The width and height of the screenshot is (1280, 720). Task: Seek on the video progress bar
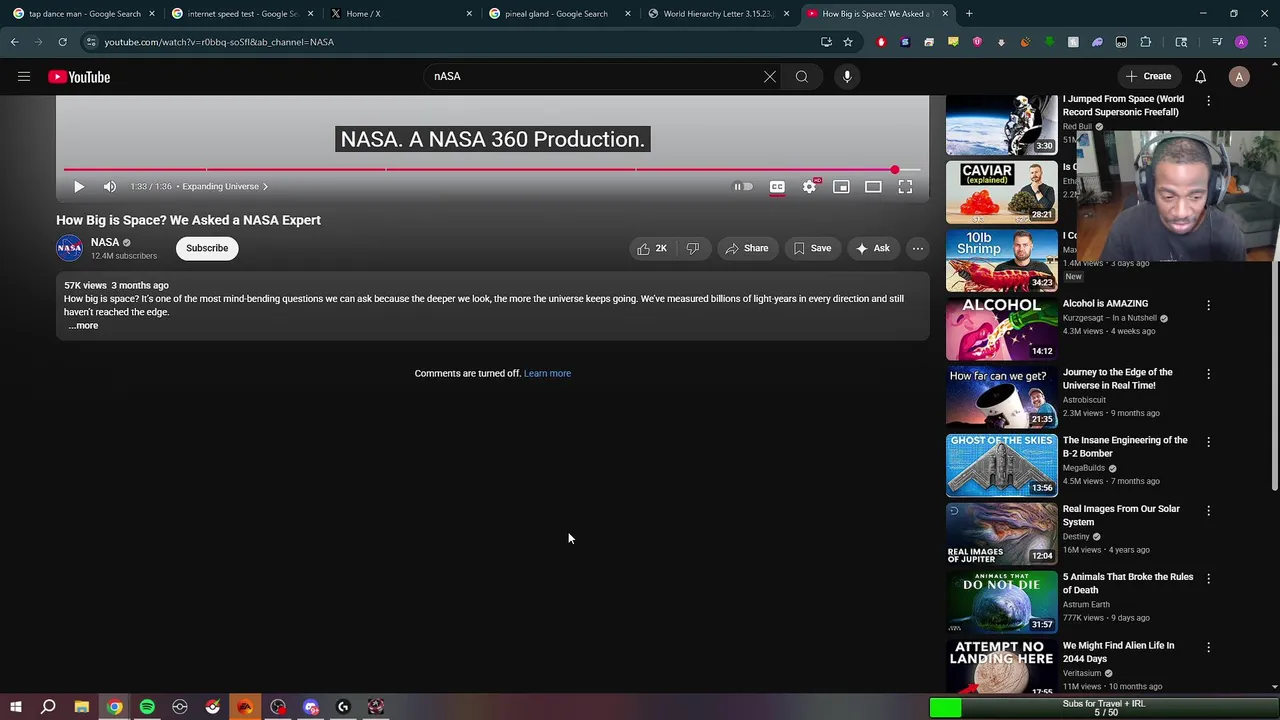tap(492, 170)
